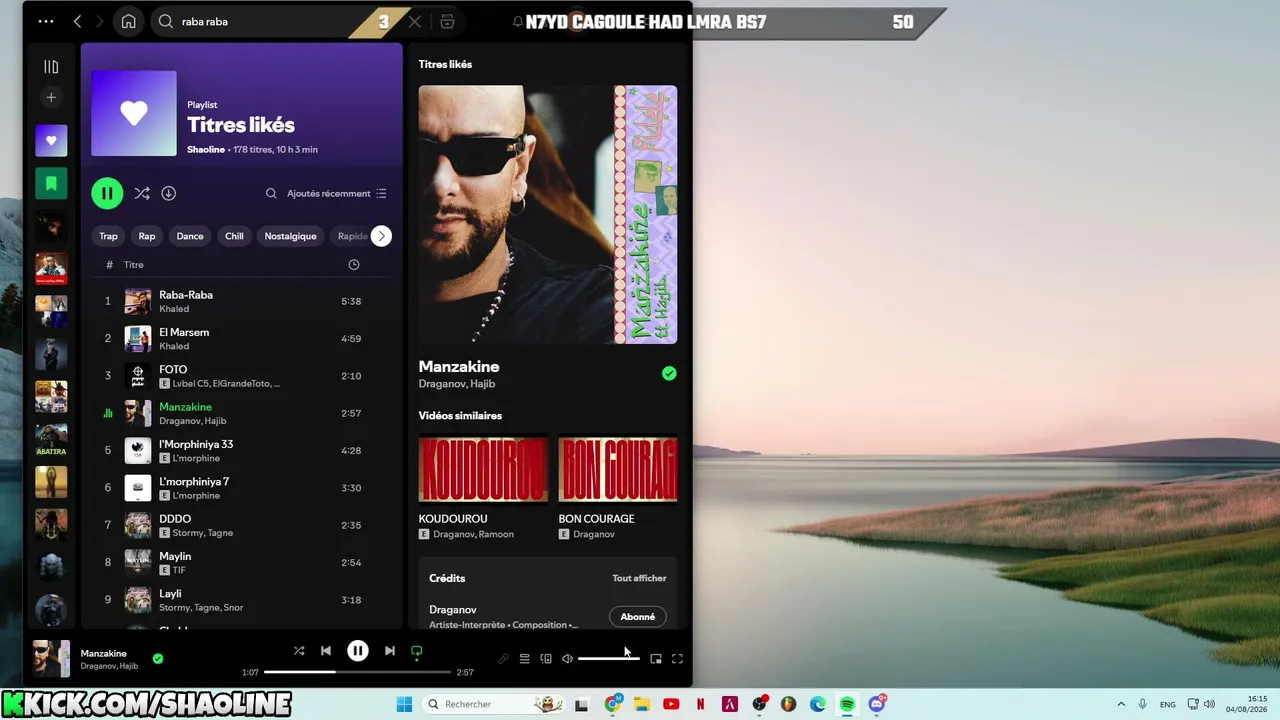Toggle liked checkmark beside Manzakine in player bar
Screen dimensions: 1280x720
point(158,659)
